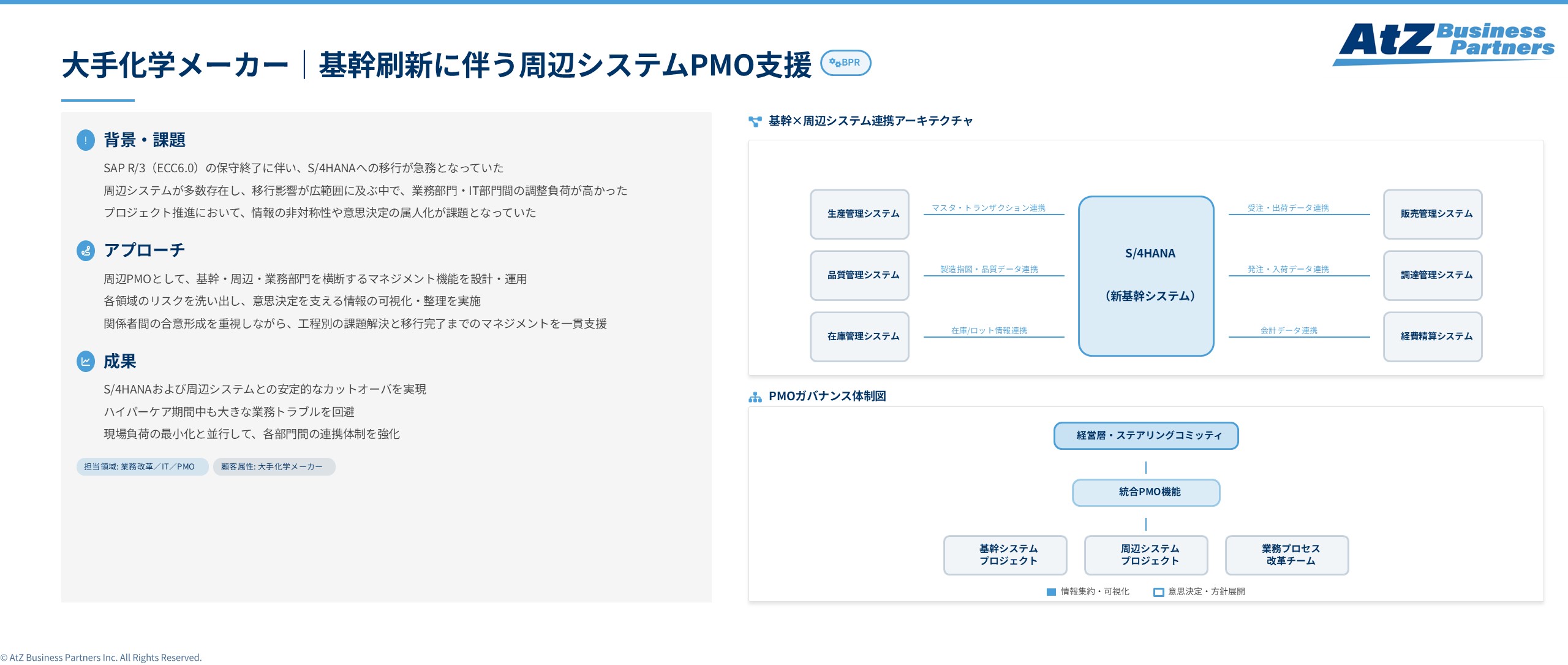Collapse the 基幹システムプロジェクト box
This screenshot has height=665, width=1568.
coord(1005,555)
